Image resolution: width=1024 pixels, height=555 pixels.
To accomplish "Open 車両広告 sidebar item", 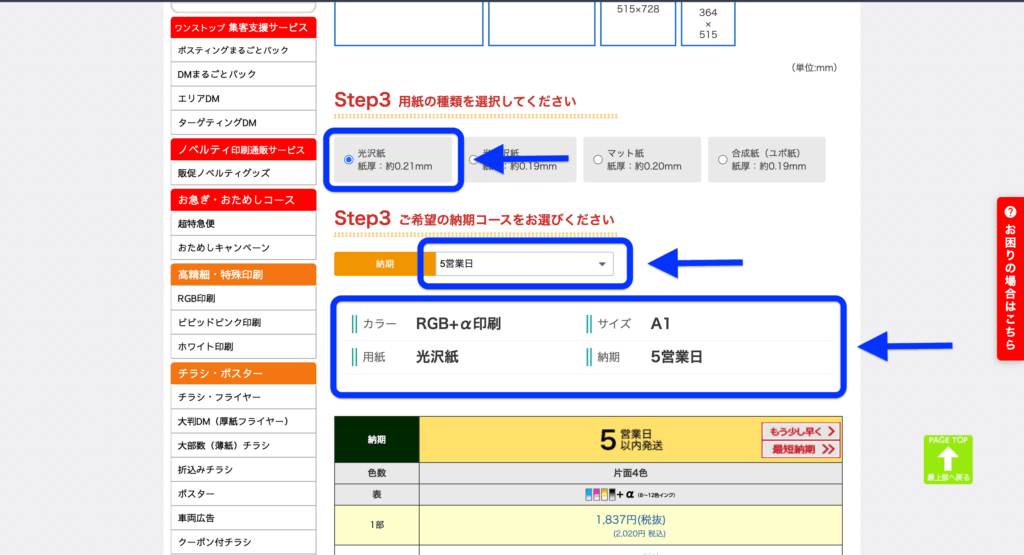I will 243,518.
